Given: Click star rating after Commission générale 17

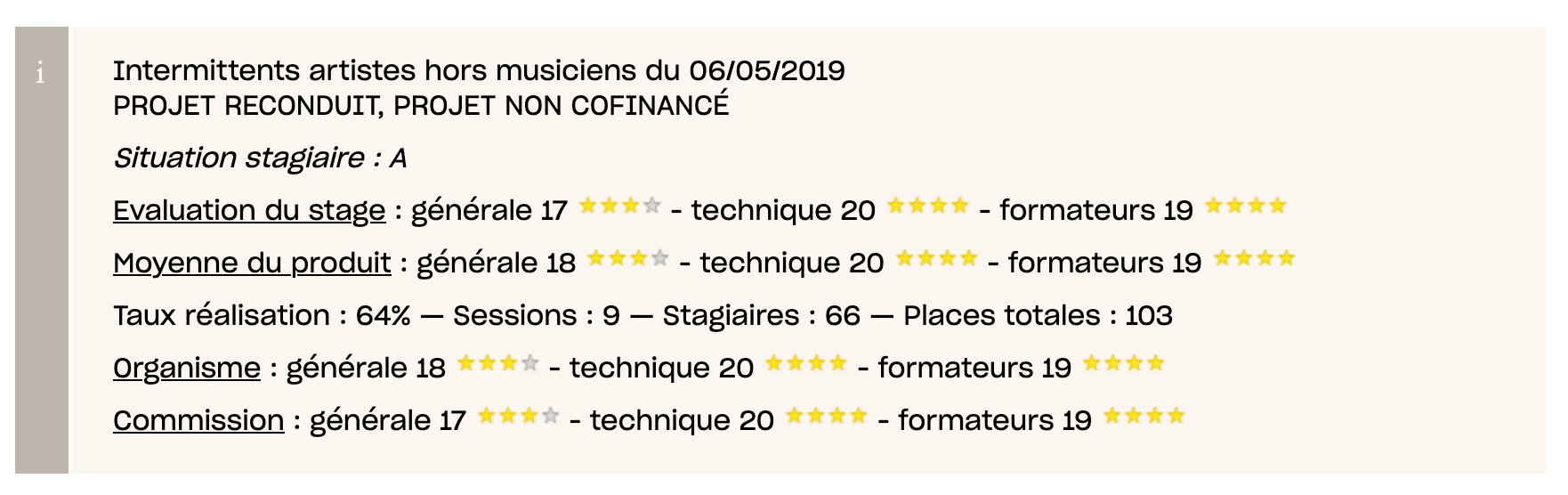Looking at the screenshot, I should (519, 416).
